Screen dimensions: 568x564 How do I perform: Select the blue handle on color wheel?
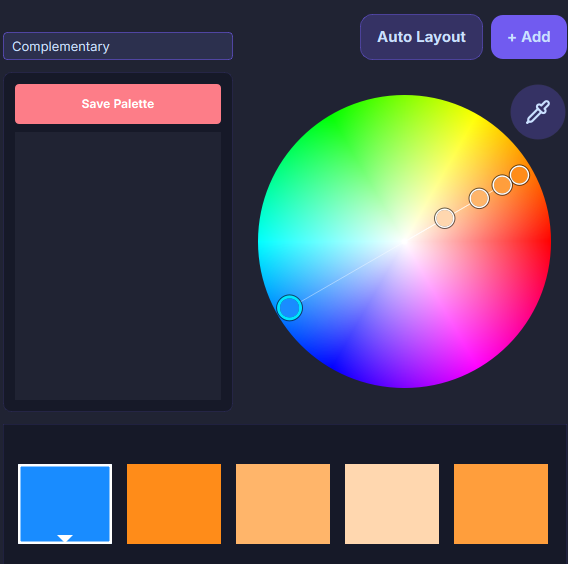[289, 308]
